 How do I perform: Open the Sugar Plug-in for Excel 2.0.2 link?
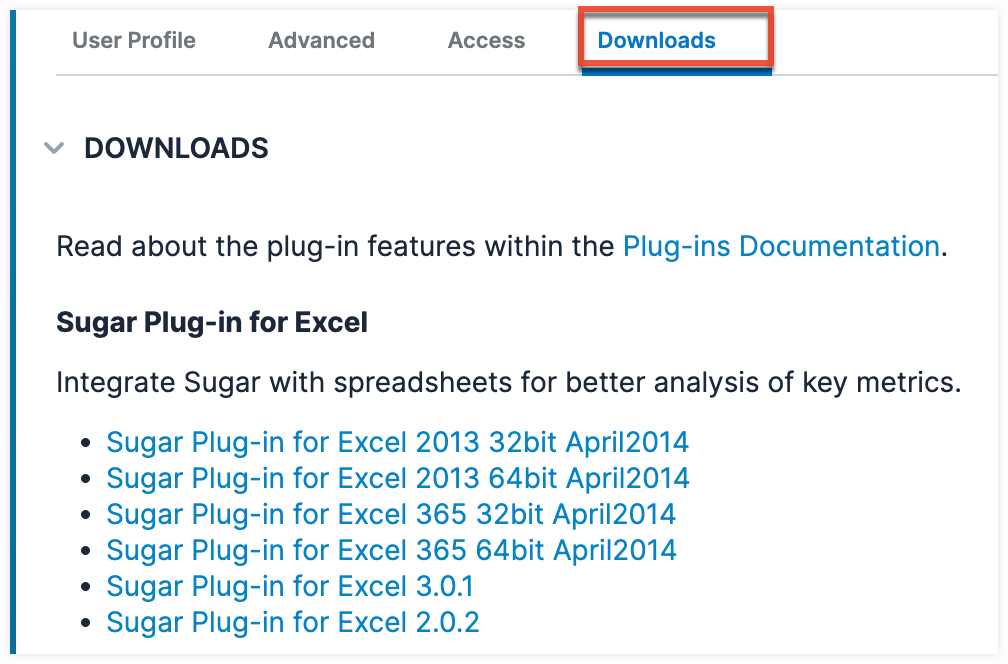click(x=290, y=622)
